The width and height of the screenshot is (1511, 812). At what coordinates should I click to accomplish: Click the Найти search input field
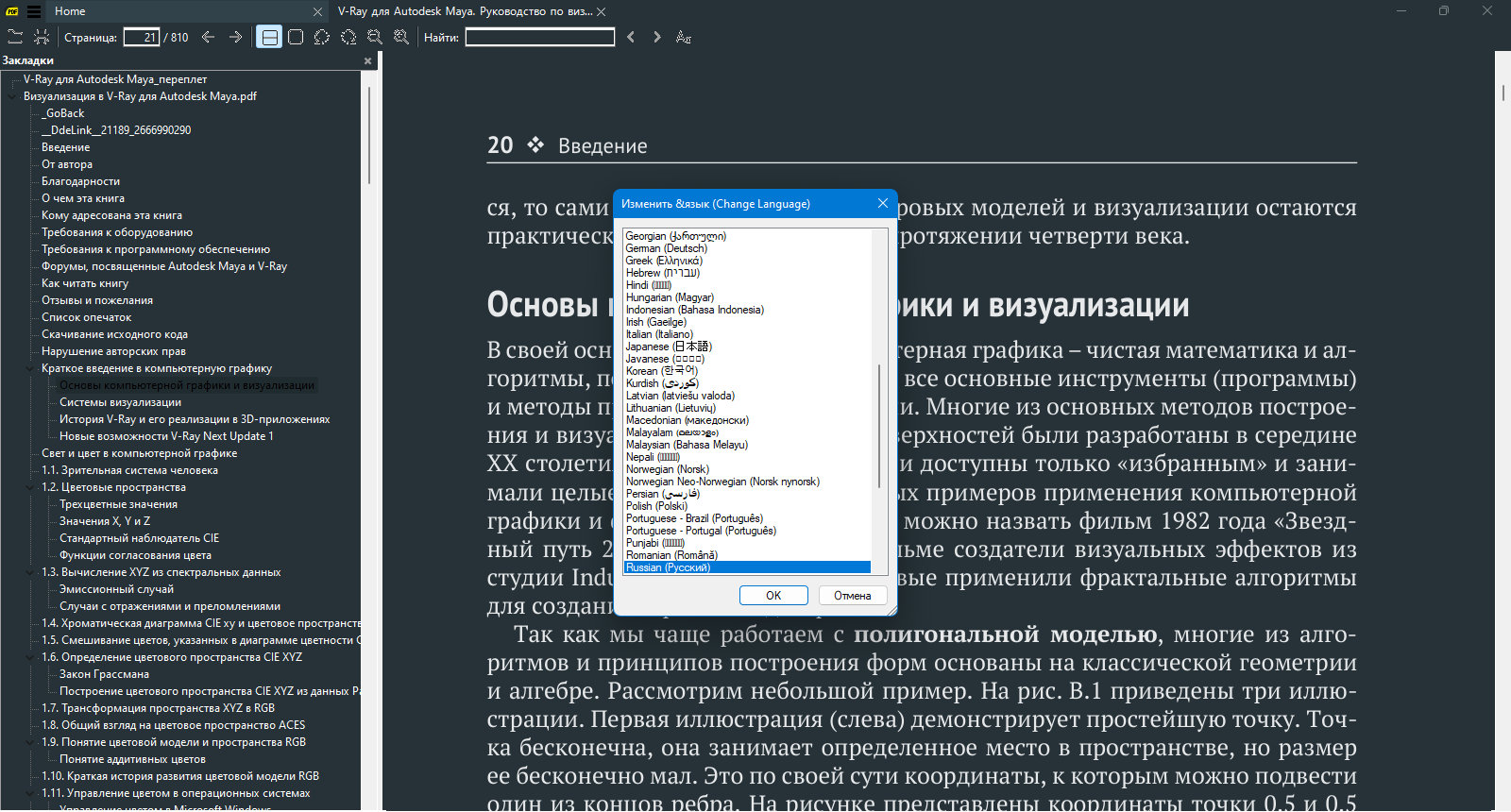[x=540, y=37]
